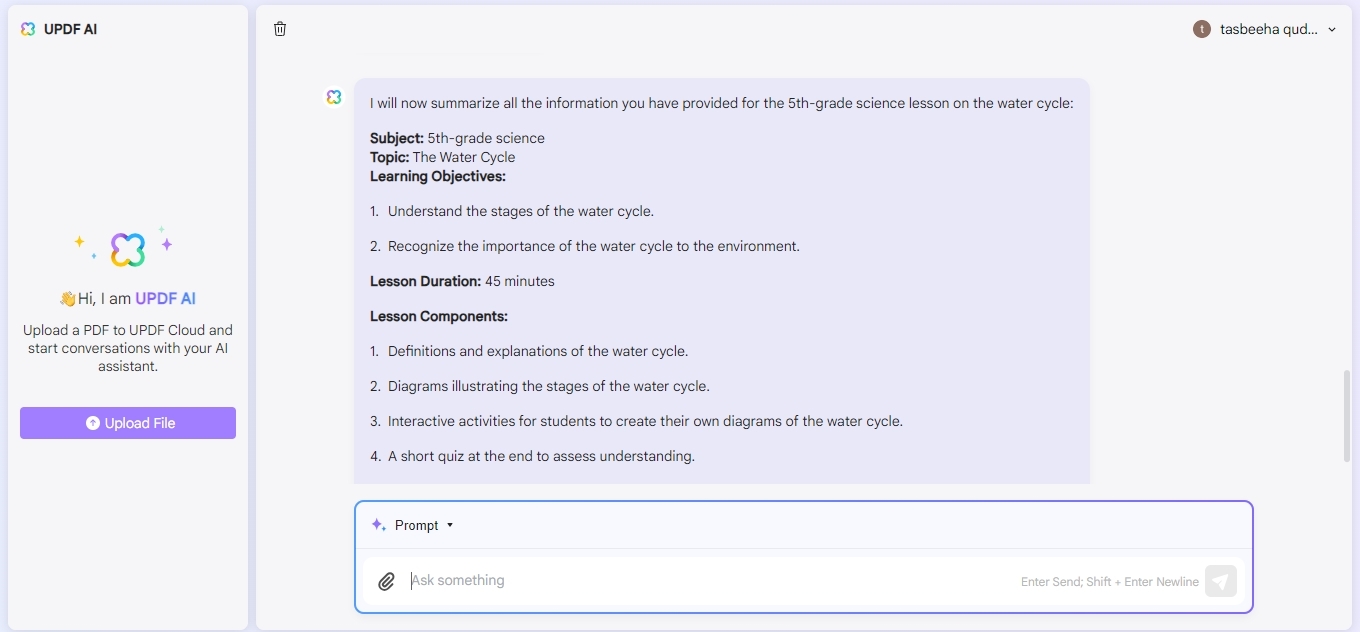This screenshot has height=632, width=1360.
Task: Attach a file with the paperclip icon
Action: [x=386, y=580]
